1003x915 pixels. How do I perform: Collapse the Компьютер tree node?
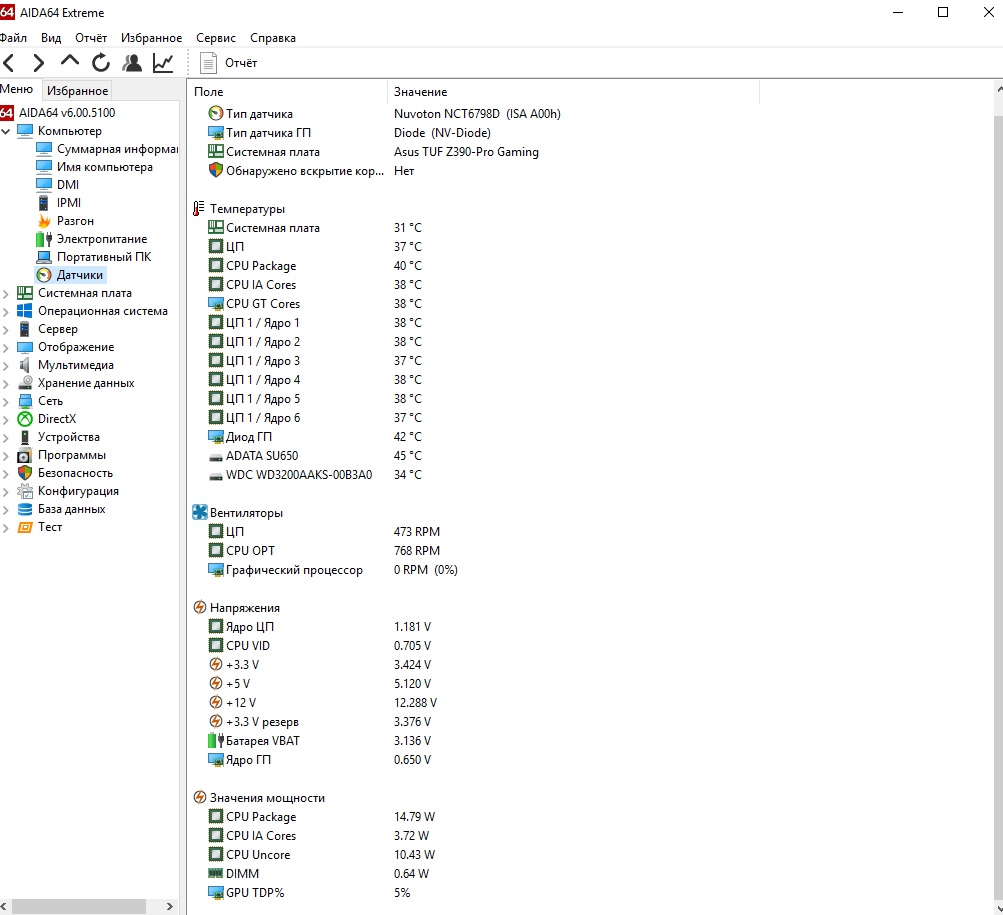point(6,131)
